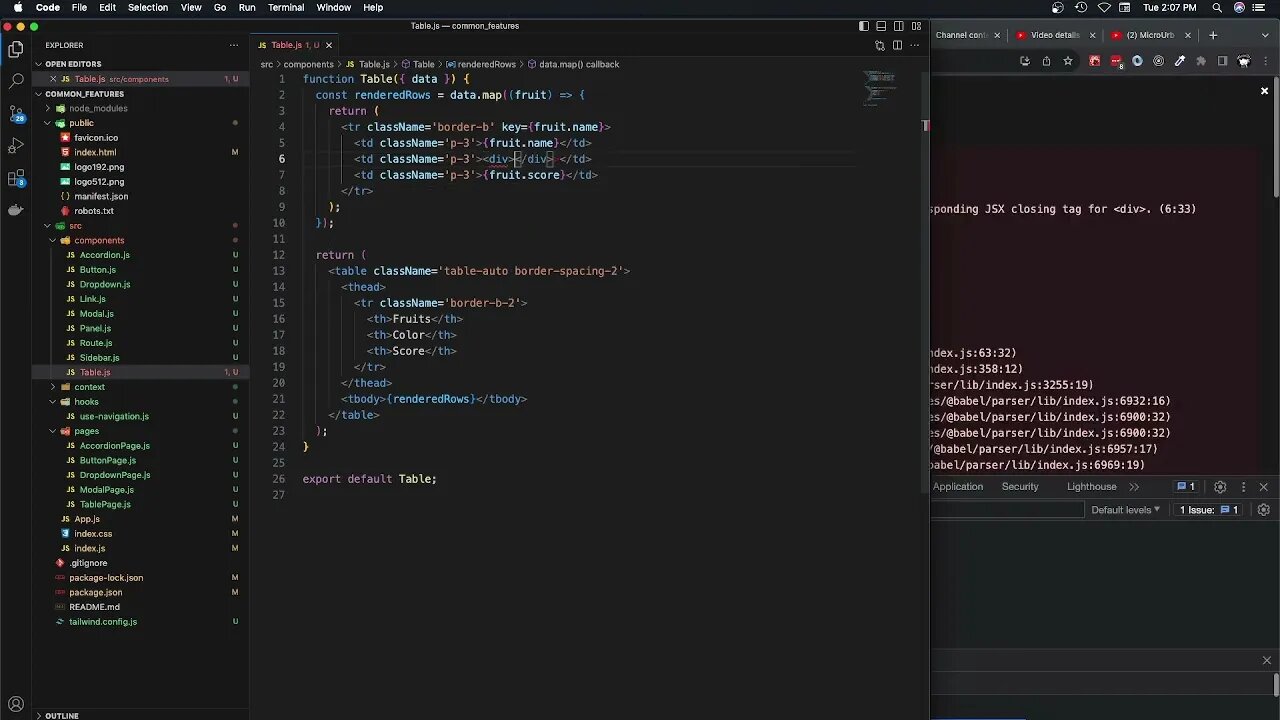This screenshot has height=720, width=1280.
Task: Open the Extensions view in activity bar
Action: tap(15, 178)
